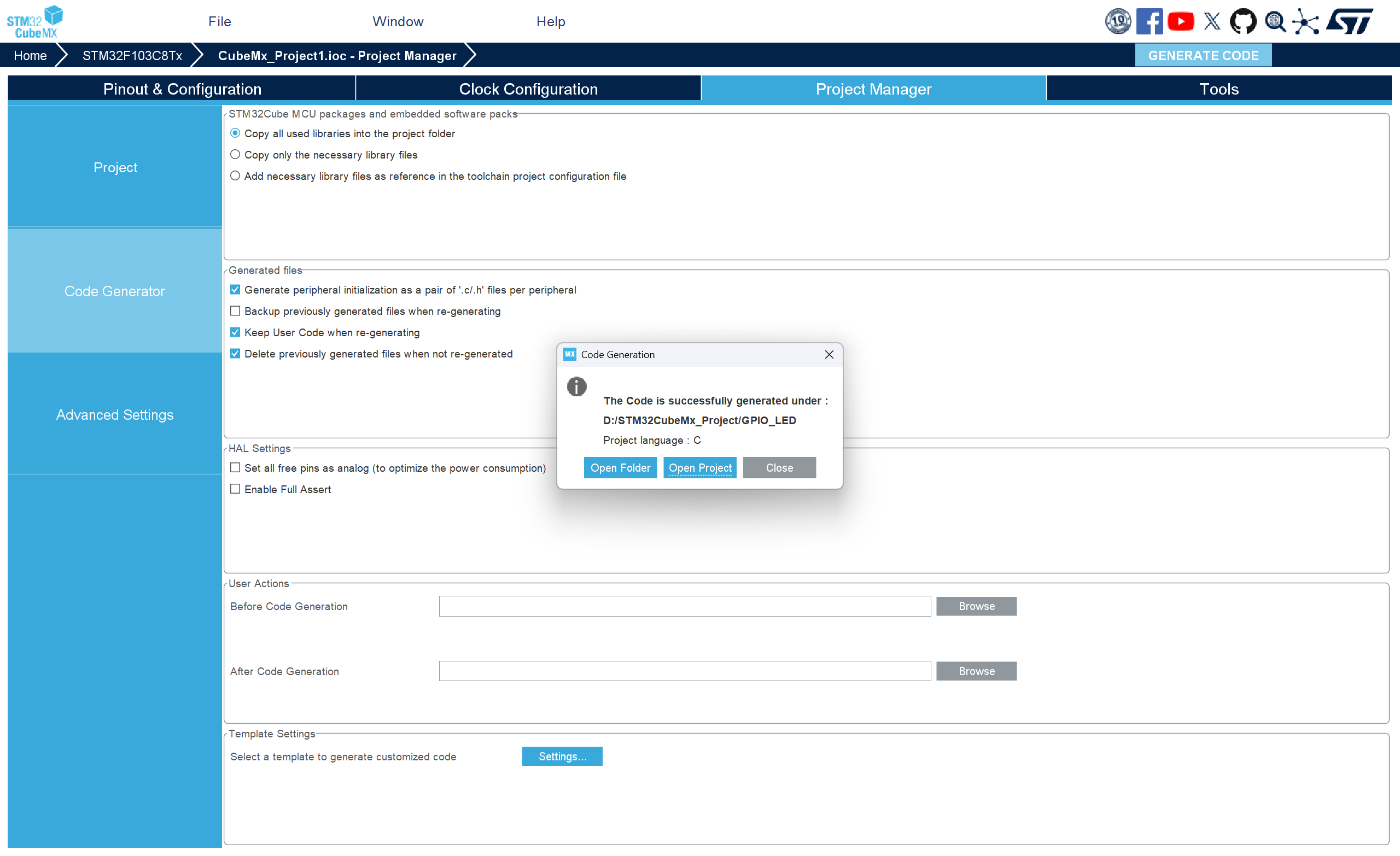1400x856 pixels.
Task: Toggle Delete previously generated files checkbox
Action: pos(235,354)
